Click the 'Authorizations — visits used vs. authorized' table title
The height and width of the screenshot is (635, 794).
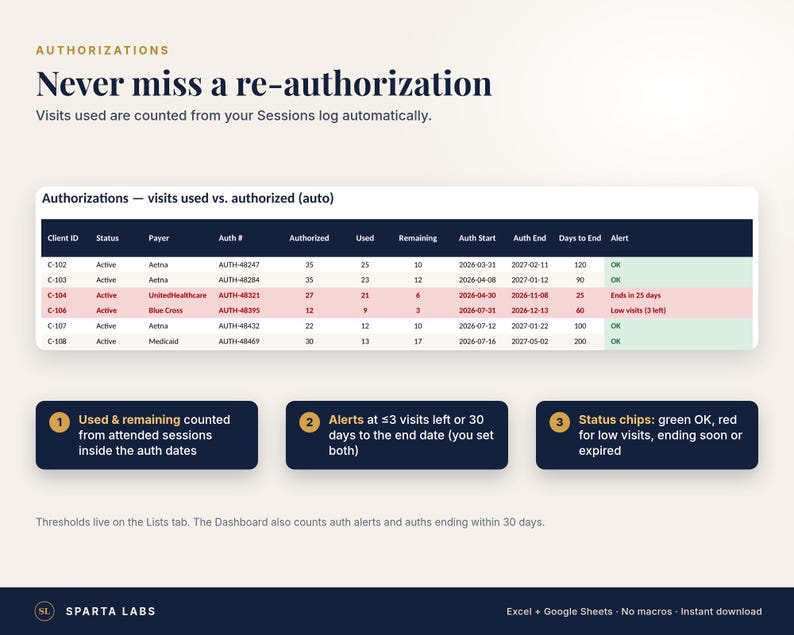coord(188,198)
